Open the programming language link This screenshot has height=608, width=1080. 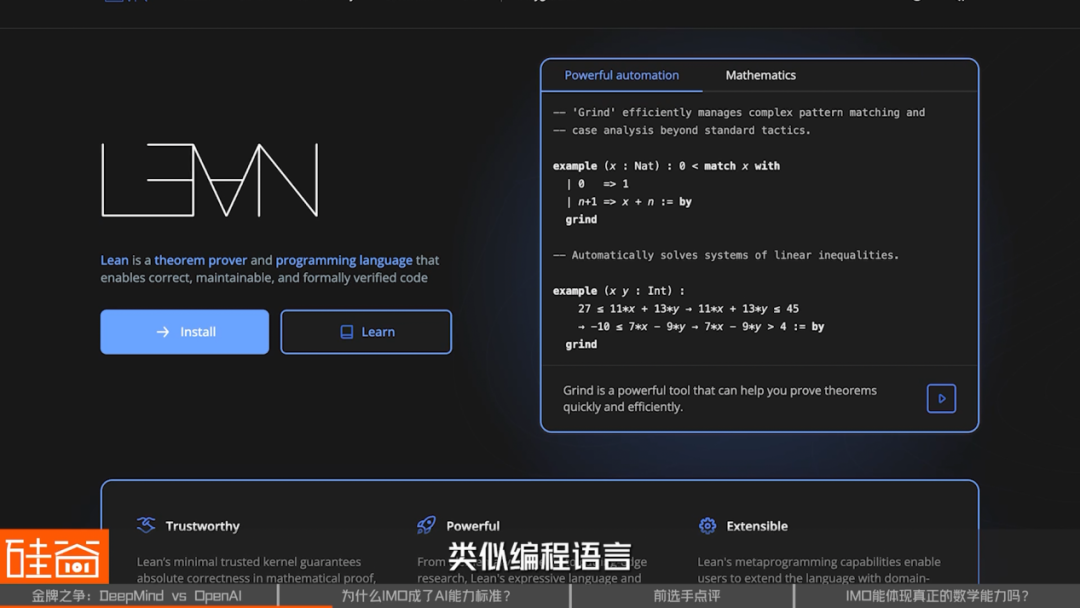click(344, 260)
